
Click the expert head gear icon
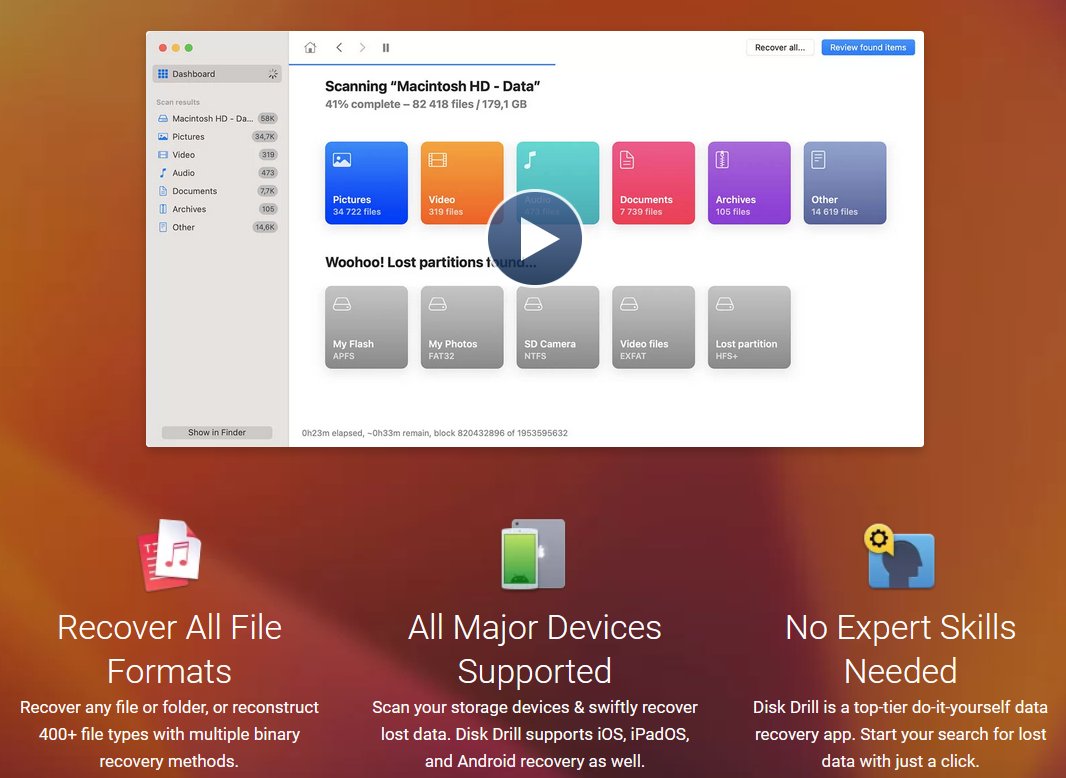899,556
